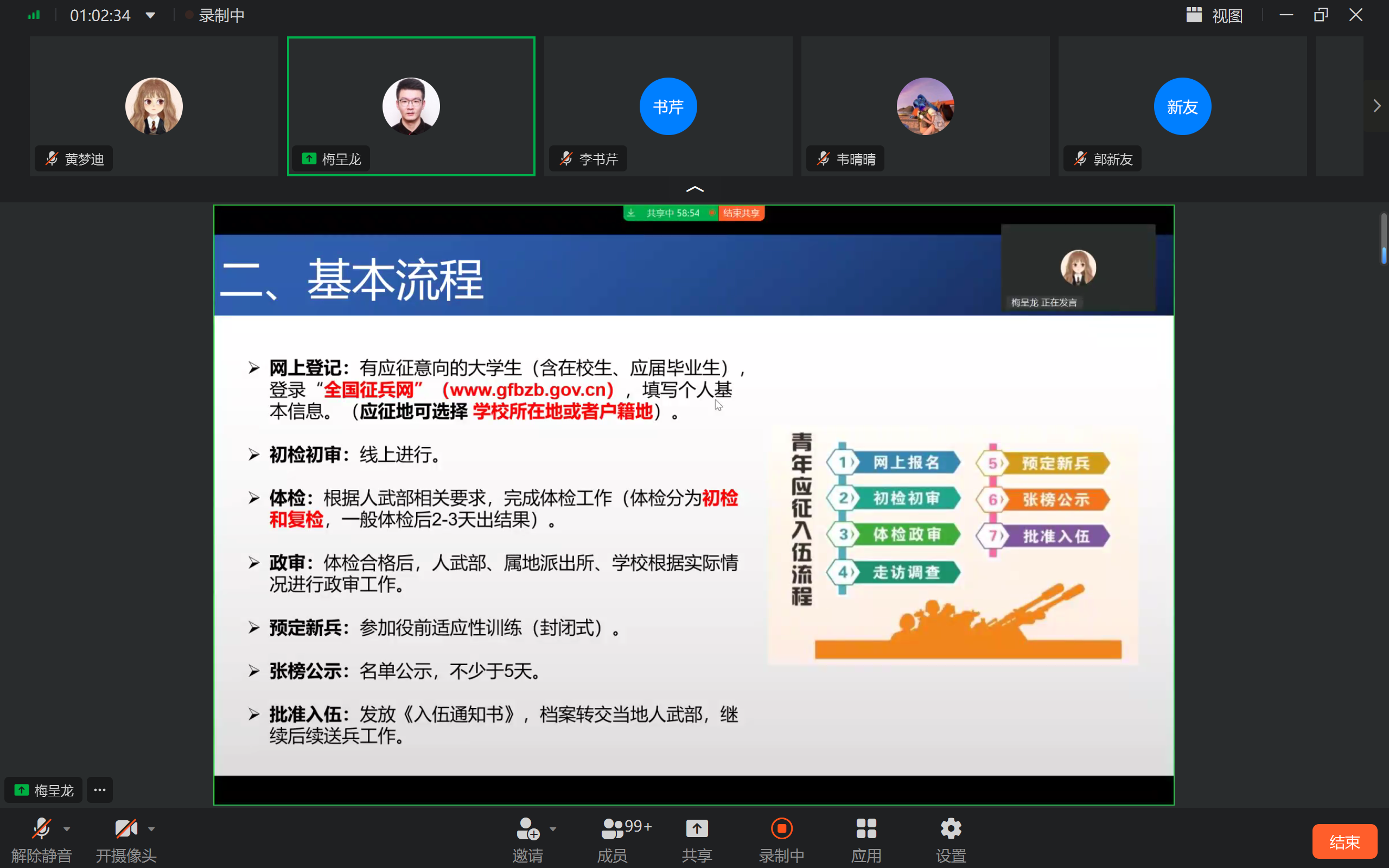Click the three-dot more options button
The height and width of the screenshot is (868, 1389).
[x=100, y=790]
